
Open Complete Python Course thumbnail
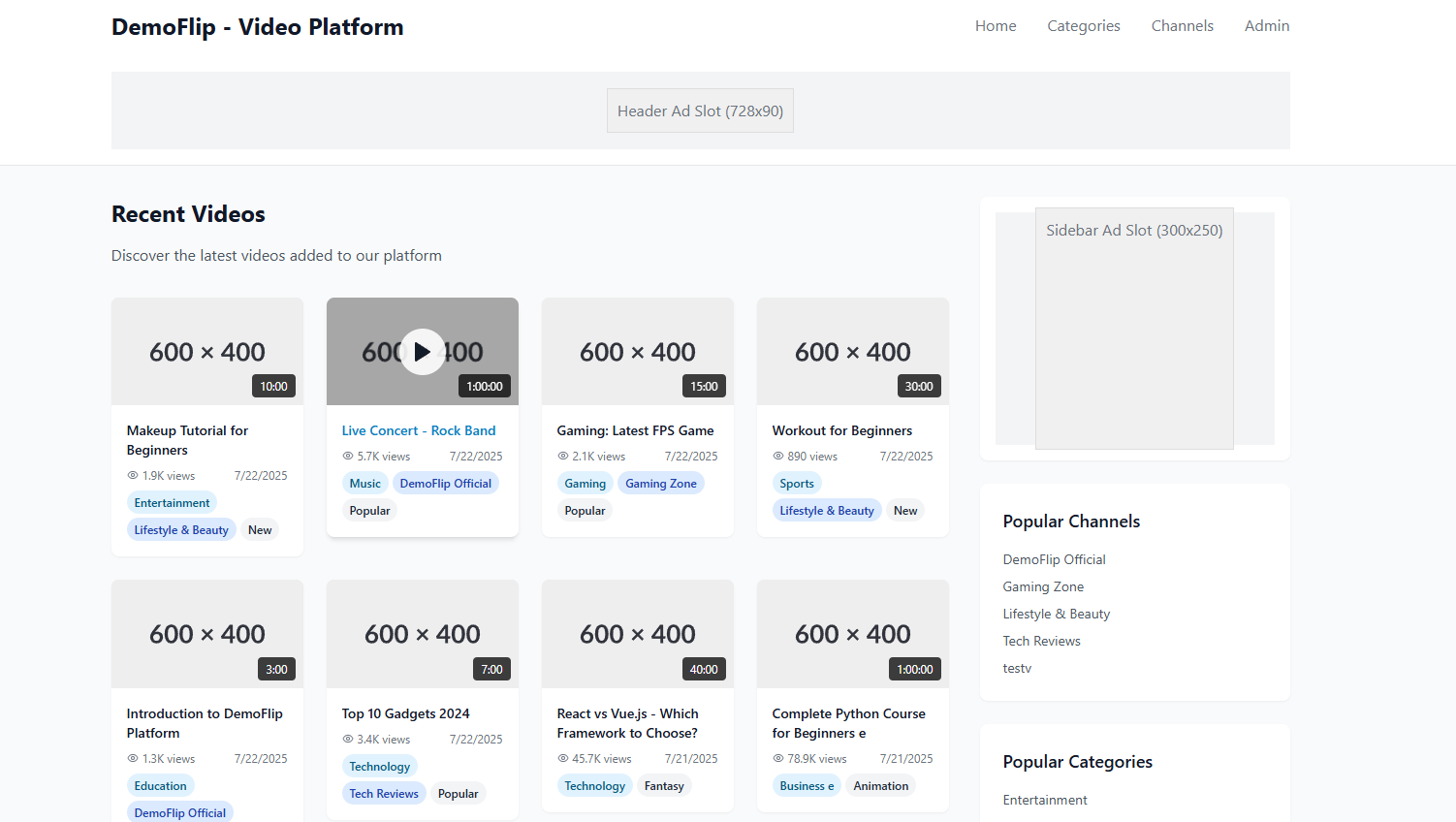click(x=853, y=634)
